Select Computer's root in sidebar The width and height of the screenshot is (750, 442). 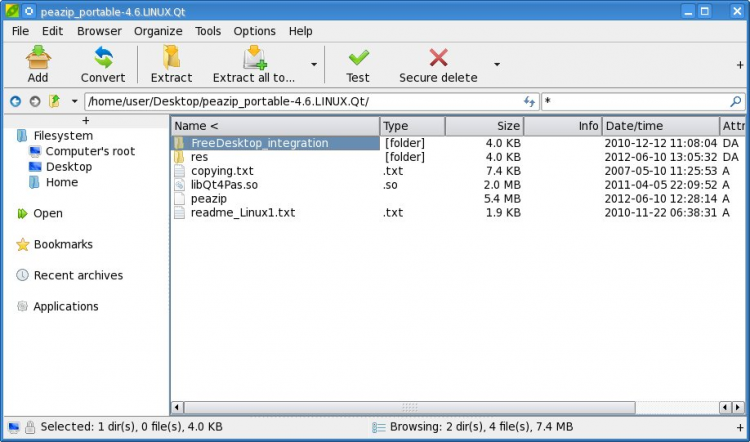[x=90, y=151]
